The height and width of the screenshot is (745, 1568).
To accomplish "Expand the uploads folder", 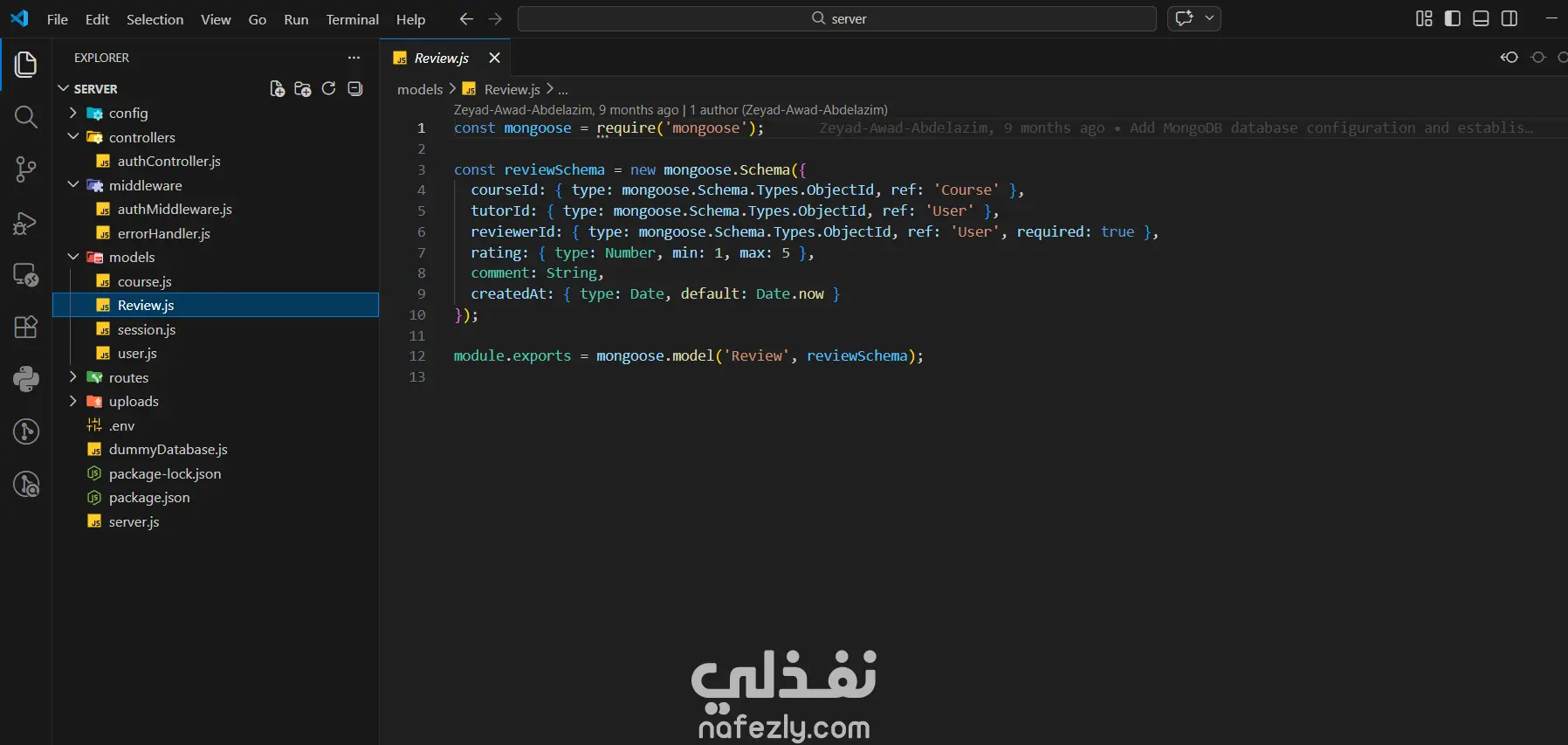I will click(73, 401).
